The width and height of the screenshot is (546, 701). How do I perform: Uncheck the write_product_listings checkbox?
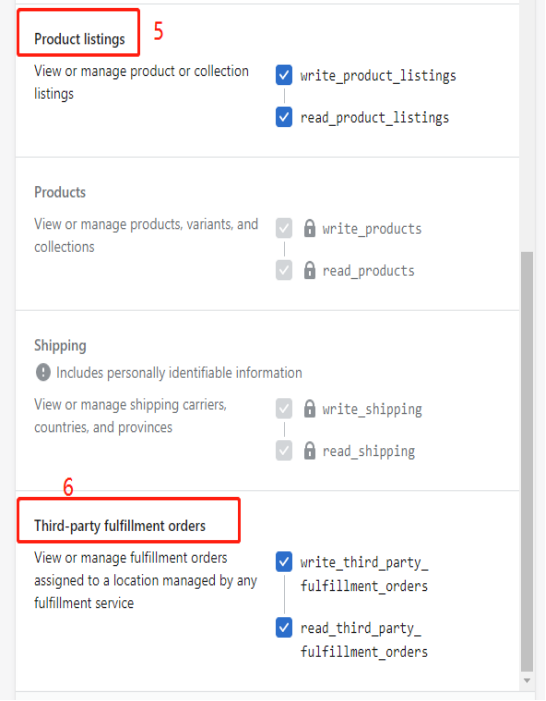click(284, 75)
